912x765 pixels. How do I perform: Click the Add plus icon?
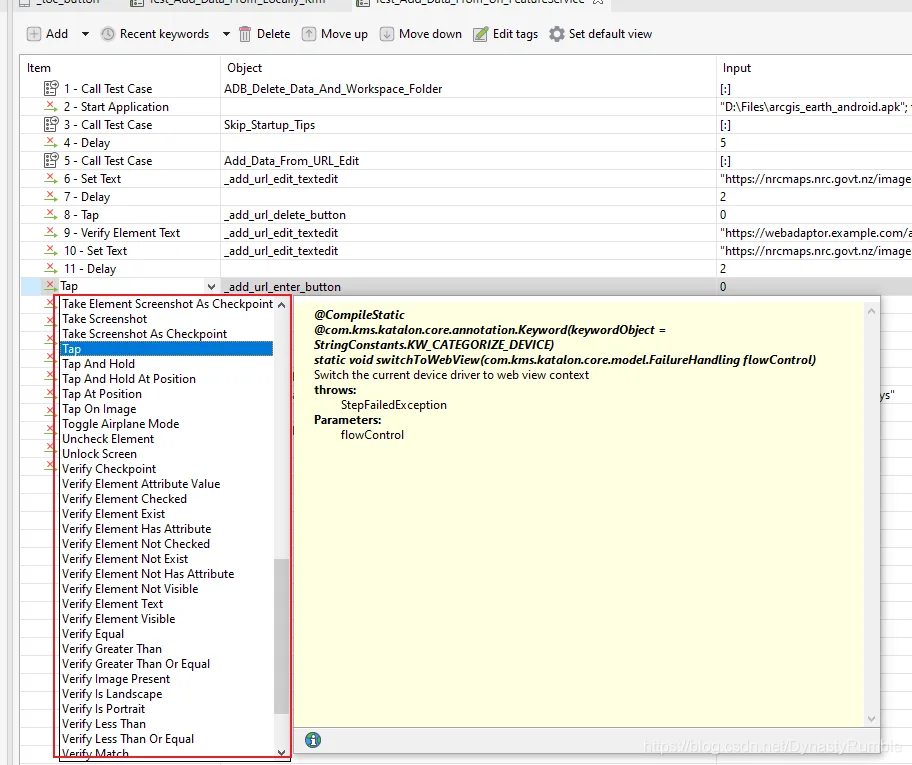coord(34,34)
